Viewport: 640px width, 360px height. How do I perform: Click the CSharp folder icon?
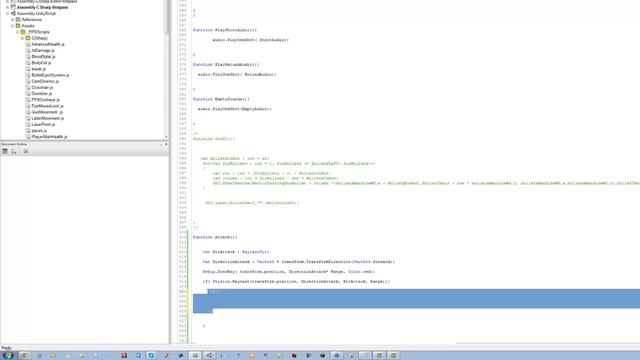[28, 38]
